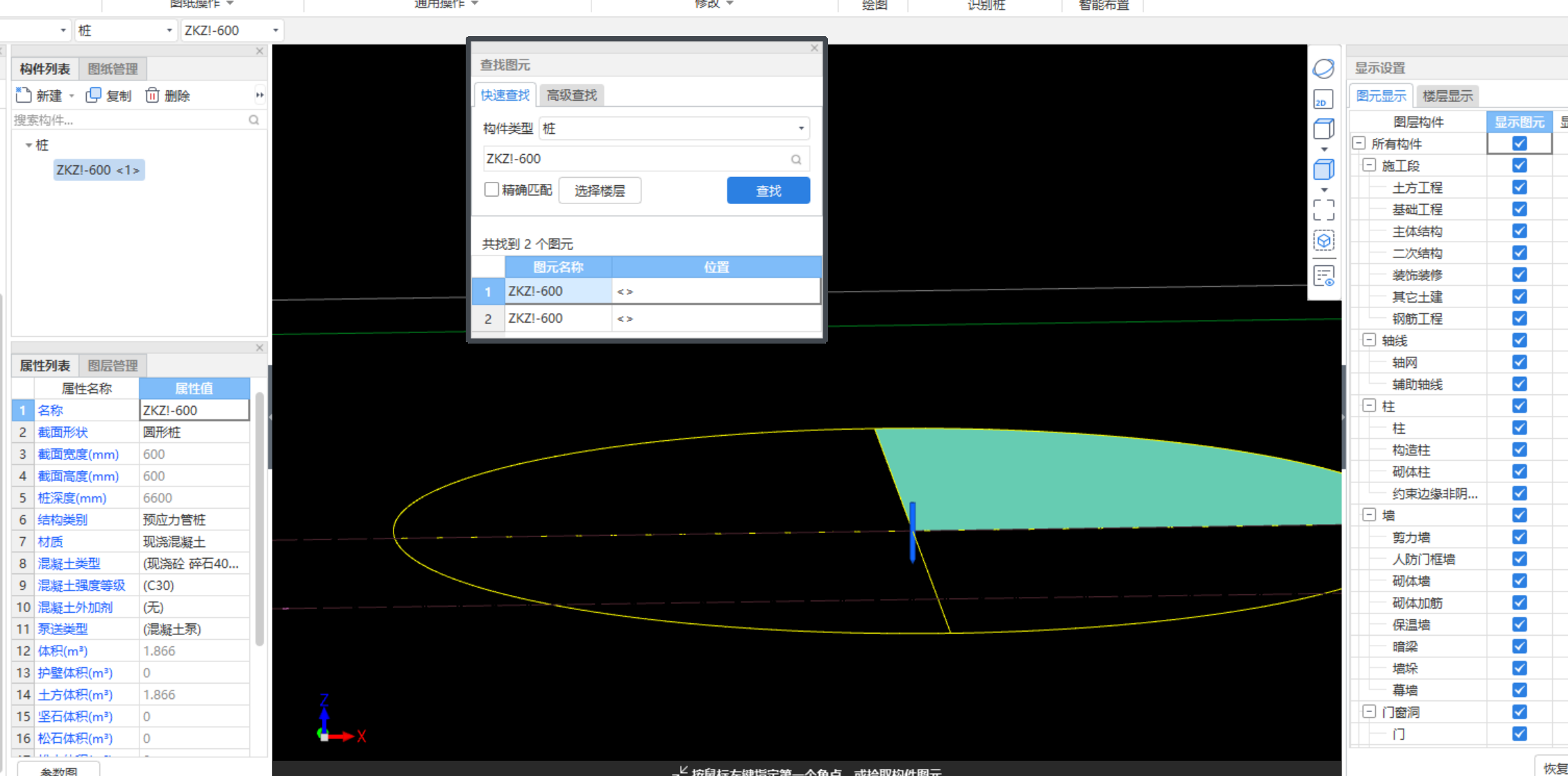Click 桩深度 value 6600
This screenshot has height=776, width=1568.
click(194, 498)
